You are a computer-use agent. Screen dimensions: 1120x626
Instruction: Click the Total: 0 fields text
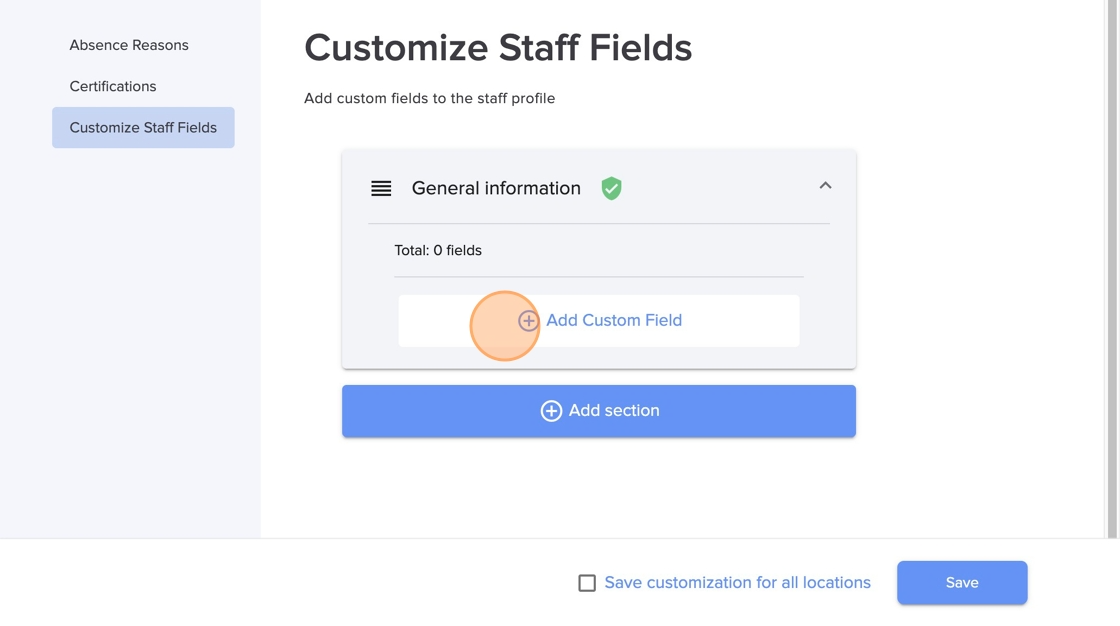[438, 251]
